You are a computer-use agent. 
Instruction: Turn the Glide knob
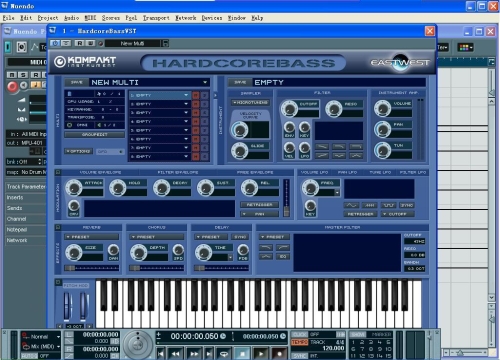(x=239, y=150)
